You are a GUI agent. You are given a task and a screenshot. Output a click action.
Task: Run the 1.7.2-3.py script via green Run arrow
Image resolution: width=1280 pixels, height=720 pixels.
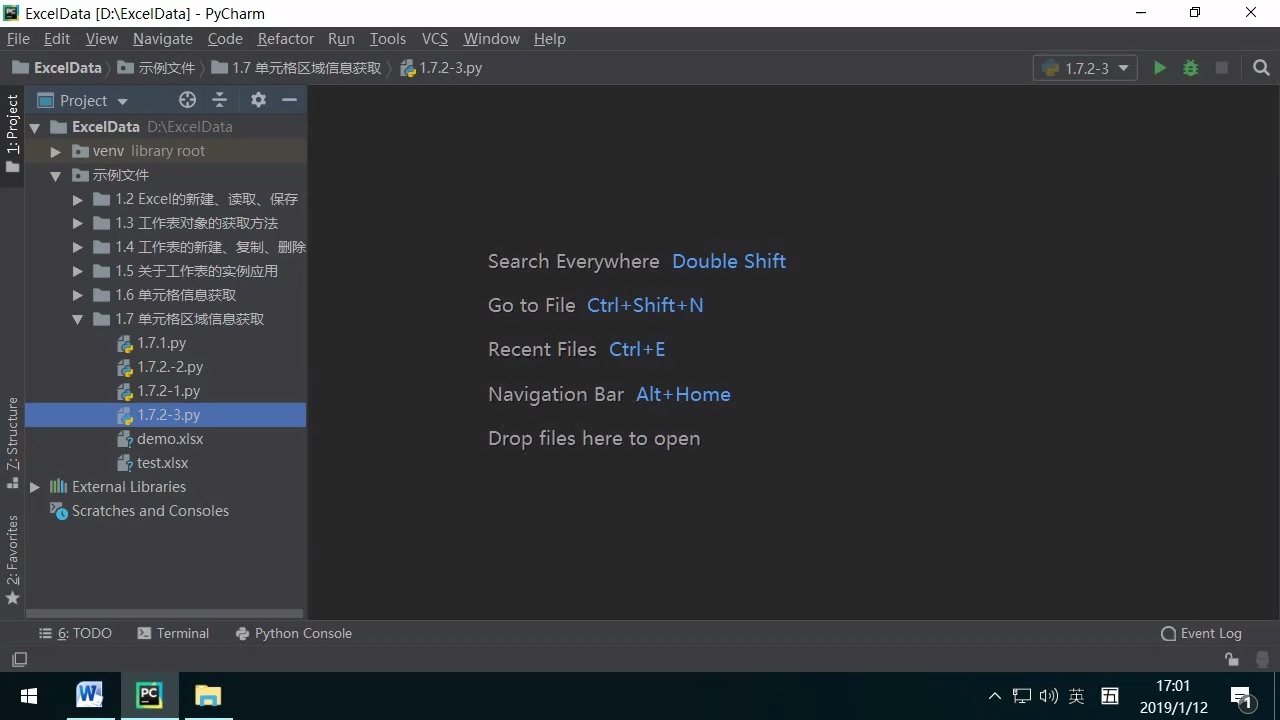(1159, 68)
